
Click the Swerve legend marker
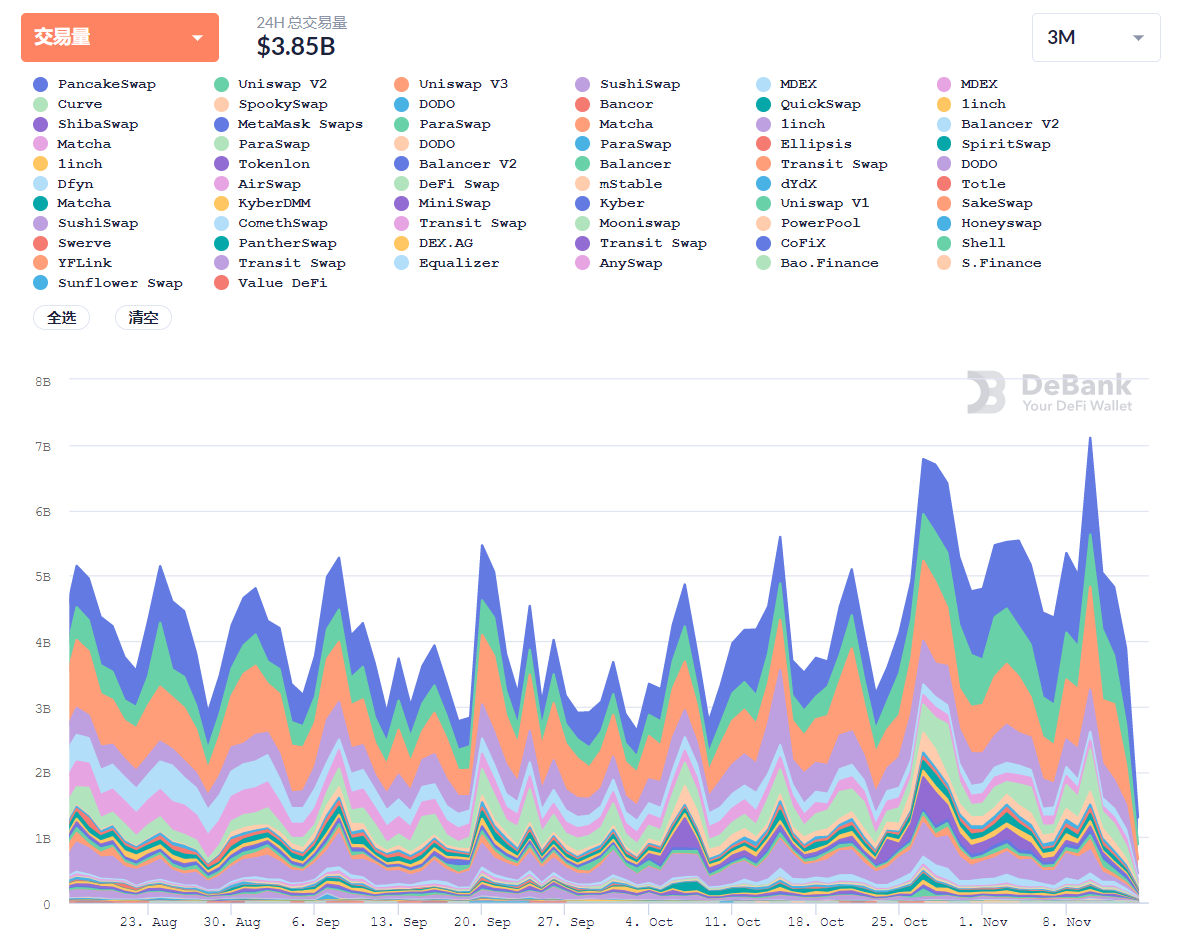41,243
